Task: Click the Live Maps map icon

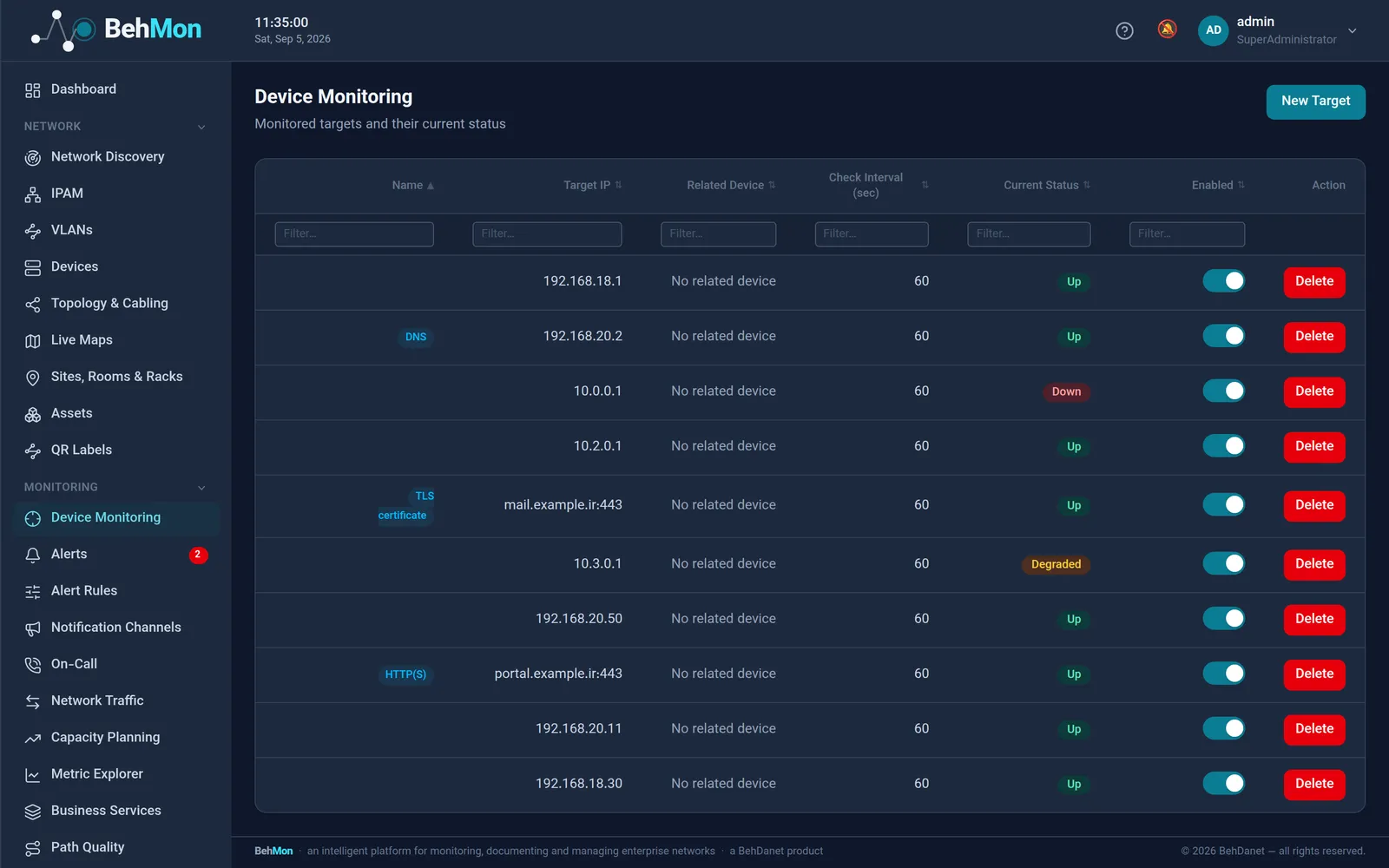Action: [x=33, y=341]
